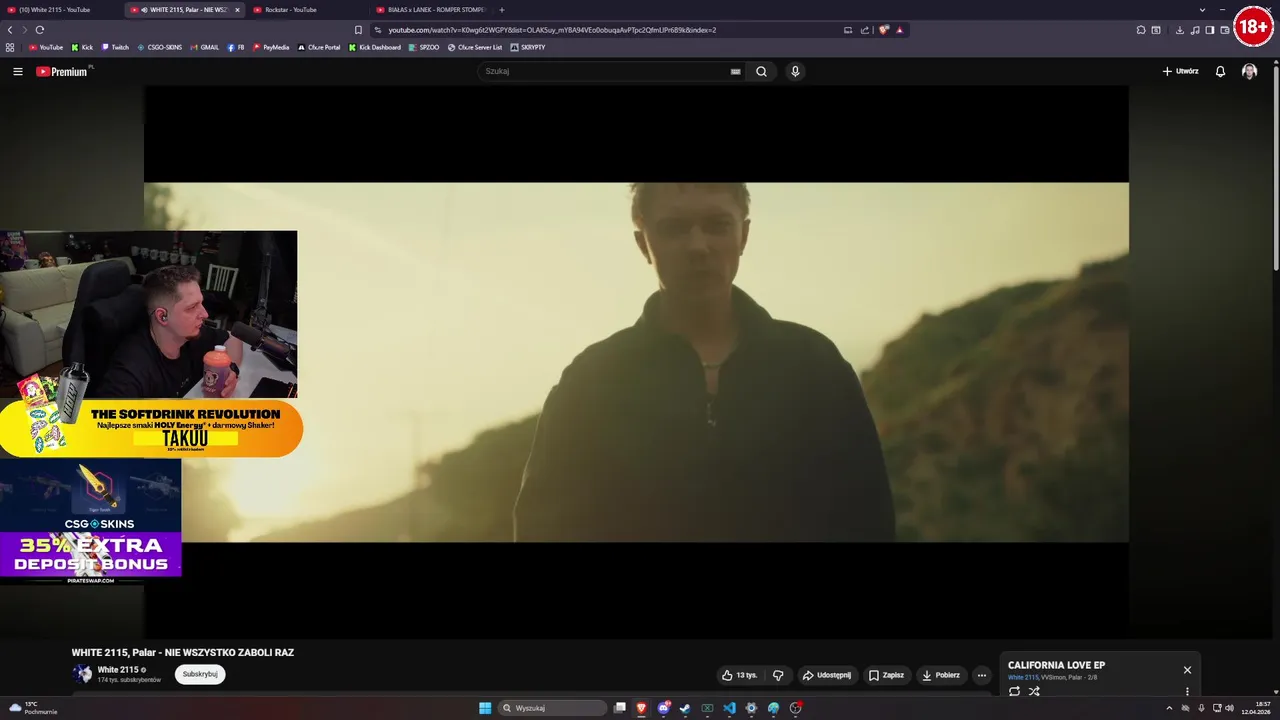Open Steam from the taskbar
This screenshot has height=720, width=1280.
[685, 708]
